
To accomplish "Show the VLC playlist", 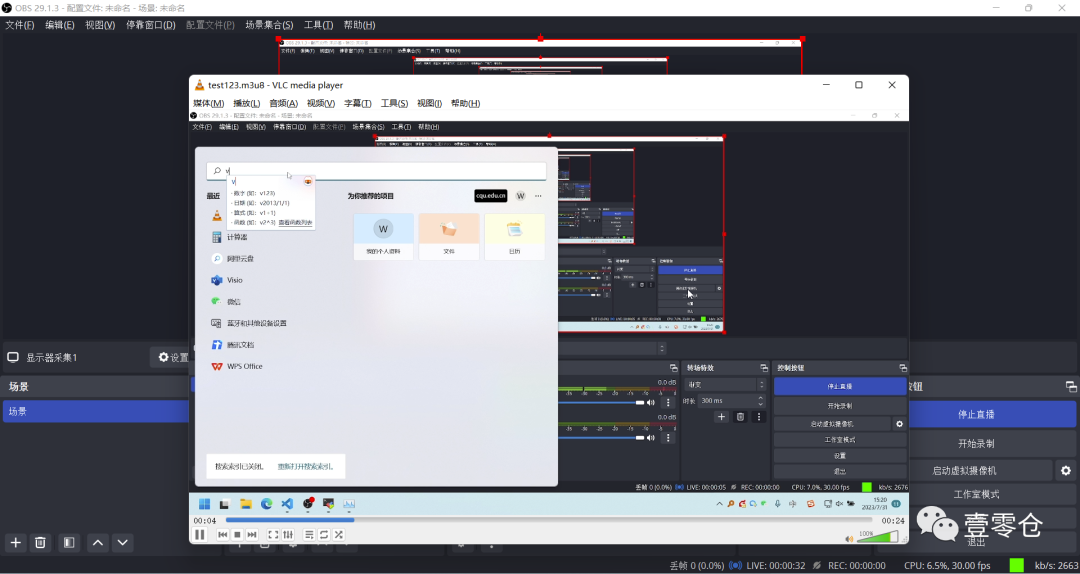I will click(309, 535).
